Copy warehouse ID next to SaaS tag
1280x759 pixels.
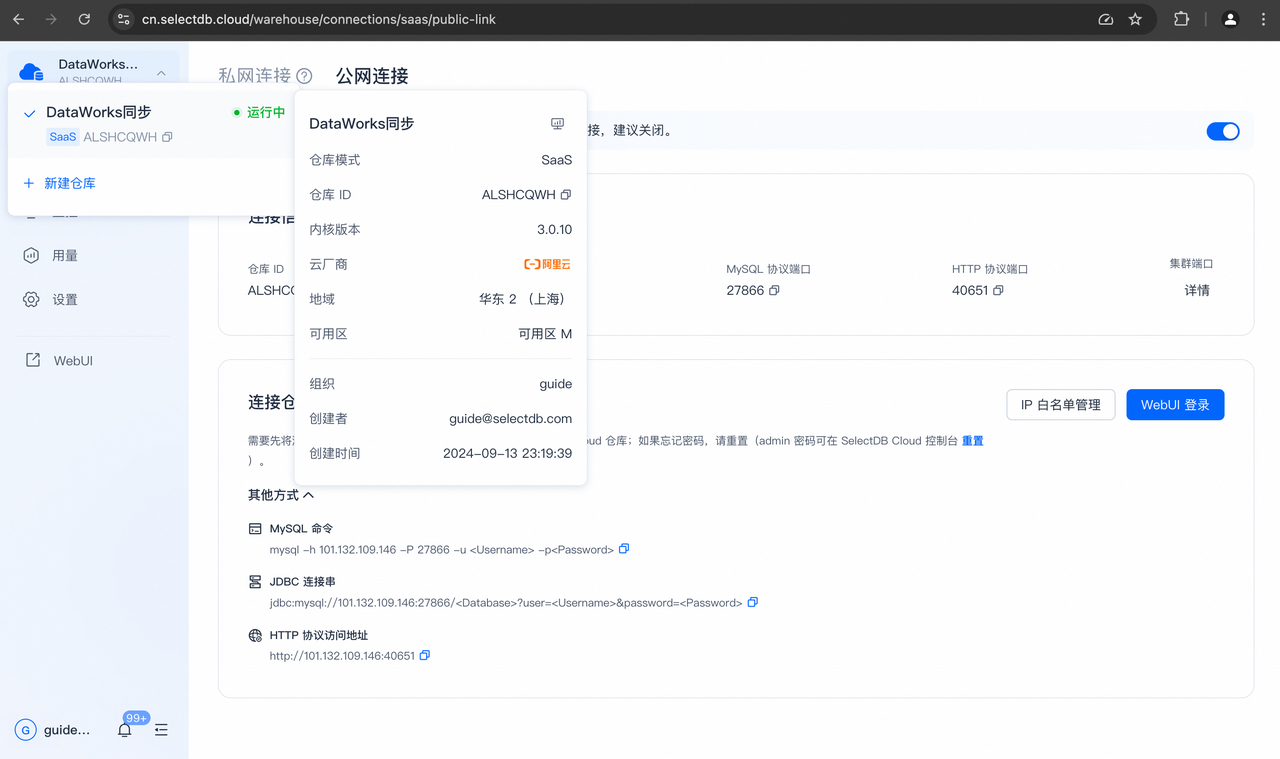click(167, 137)
